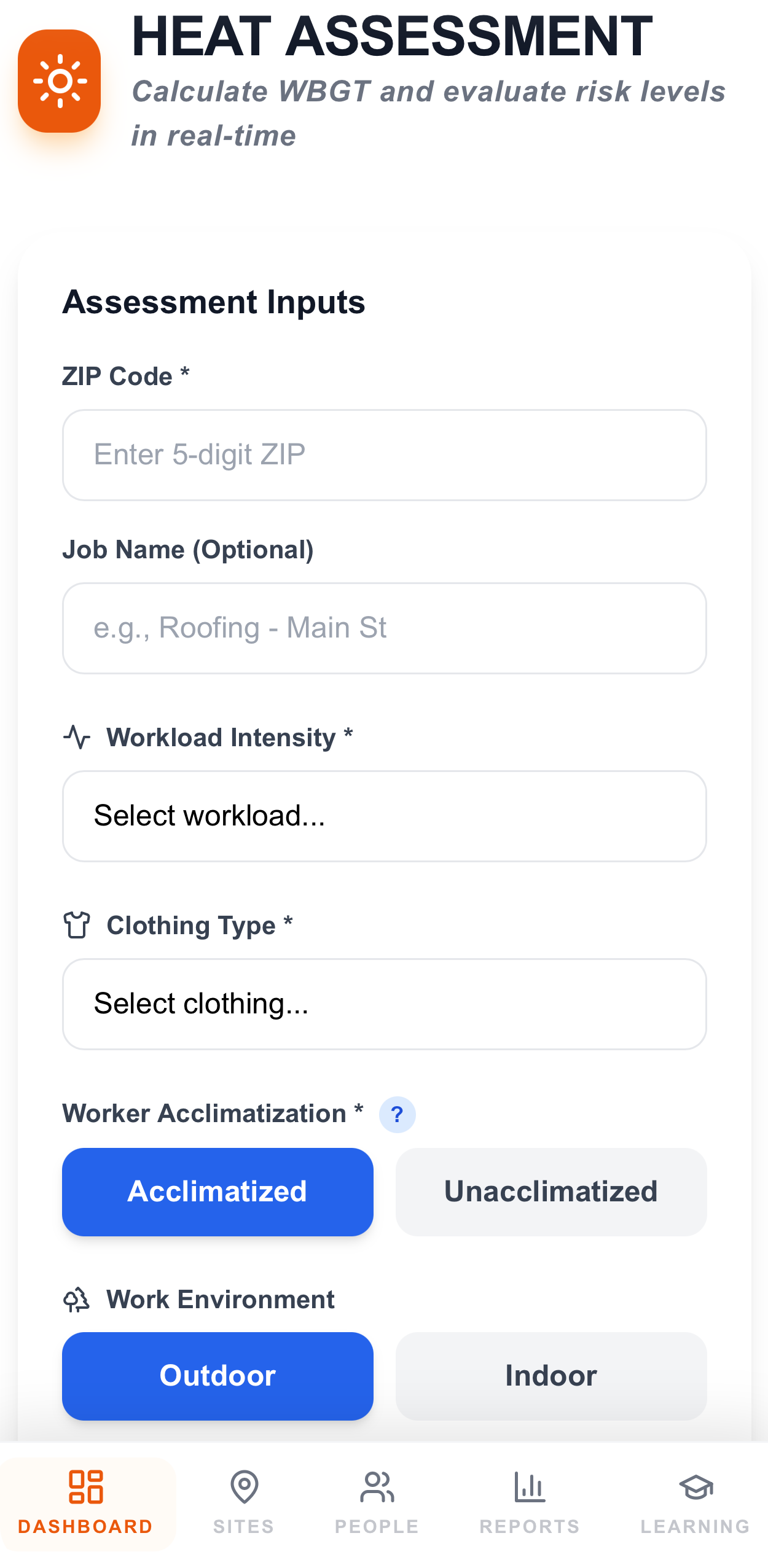Viewport: 768px width, 1568px height.
Task: Click the Sites map pin icon
Action: 244,1487
